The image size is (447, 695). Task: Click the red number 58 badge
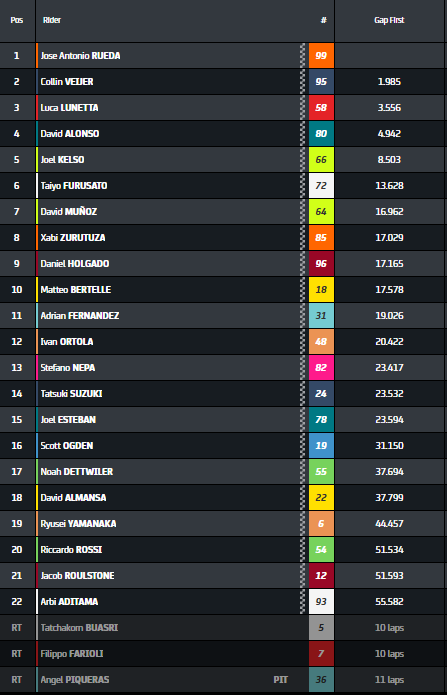tap(321, 107)
